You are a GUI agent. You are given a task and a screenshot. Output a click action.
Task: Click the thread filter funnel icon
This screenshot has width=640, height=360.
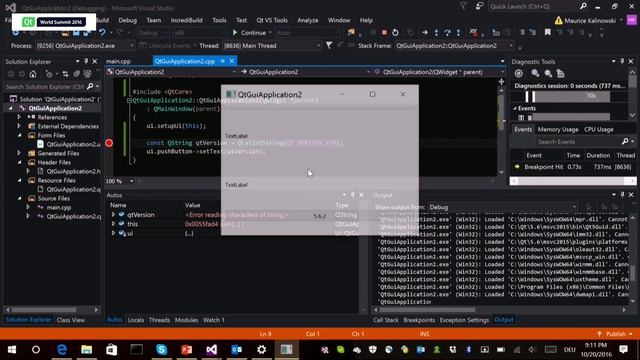[x=329, y=46]
